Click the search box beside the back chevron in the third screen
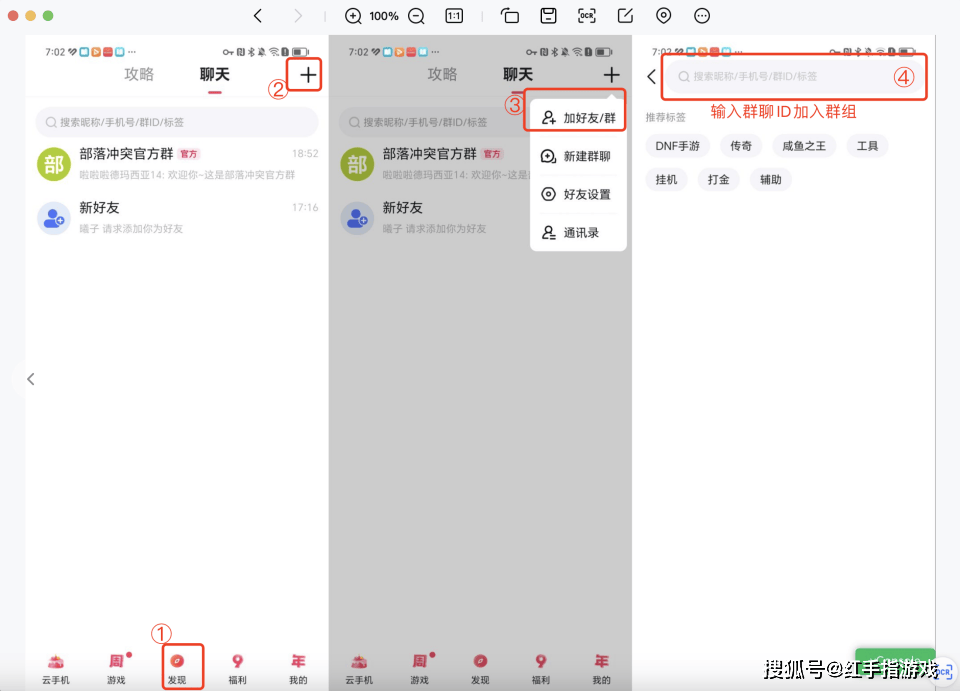This screenshot has width=960, height=691. pyautogui.click(x=794, y=77)
